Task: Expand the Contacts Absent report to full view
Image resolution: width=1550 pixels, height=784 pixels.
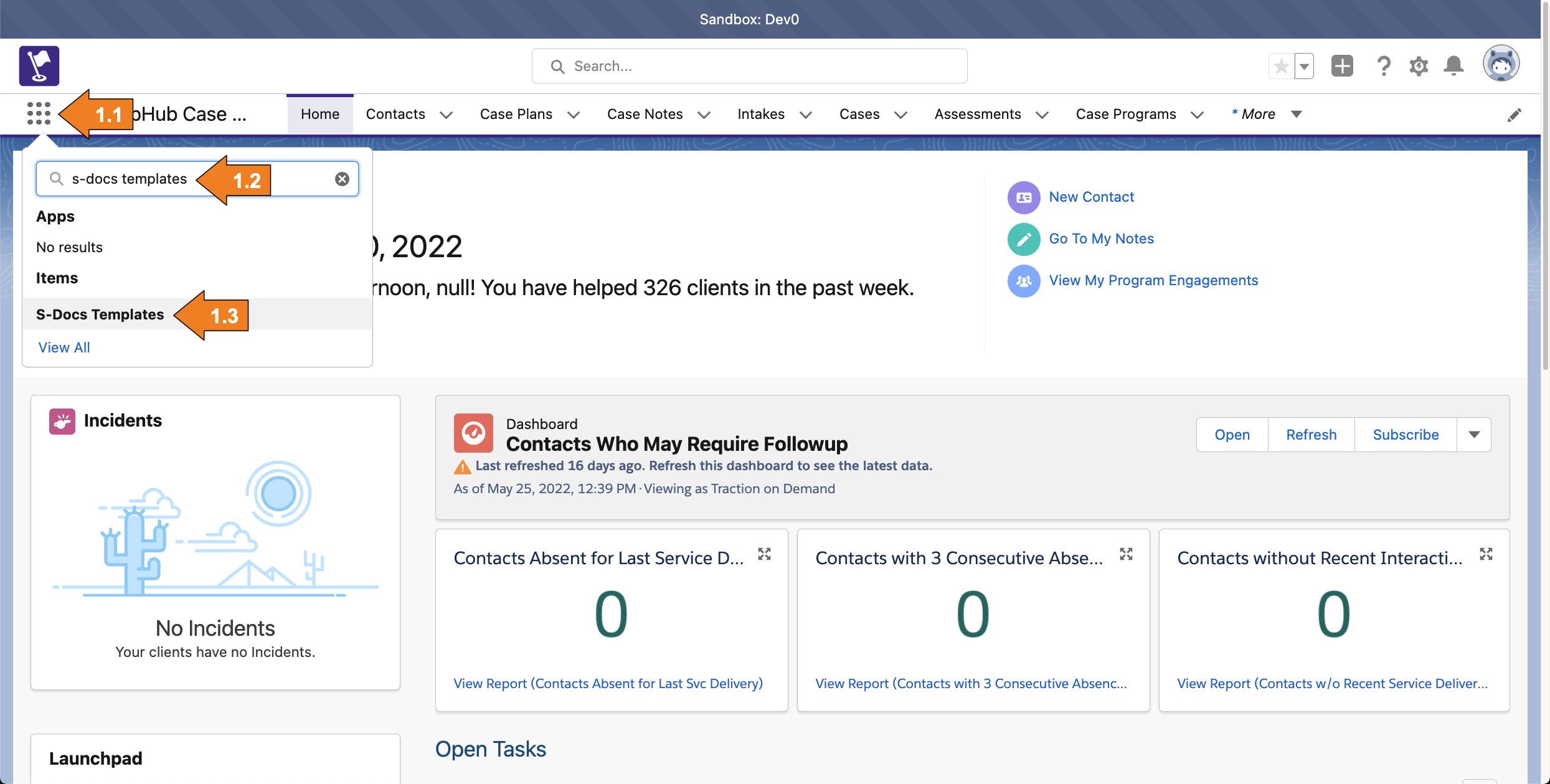Action: pyautogui.click(x=765, y=554)
